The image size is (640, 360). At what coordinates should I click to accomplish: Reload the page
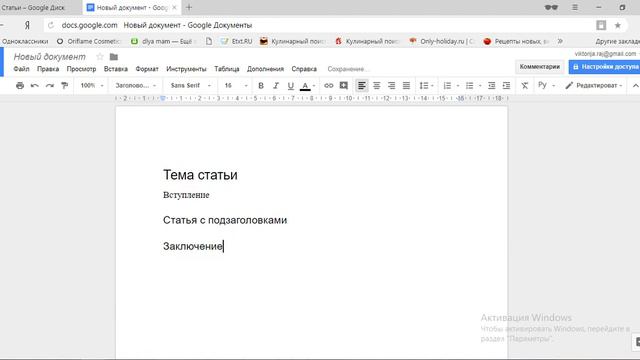tap(51, 25)
